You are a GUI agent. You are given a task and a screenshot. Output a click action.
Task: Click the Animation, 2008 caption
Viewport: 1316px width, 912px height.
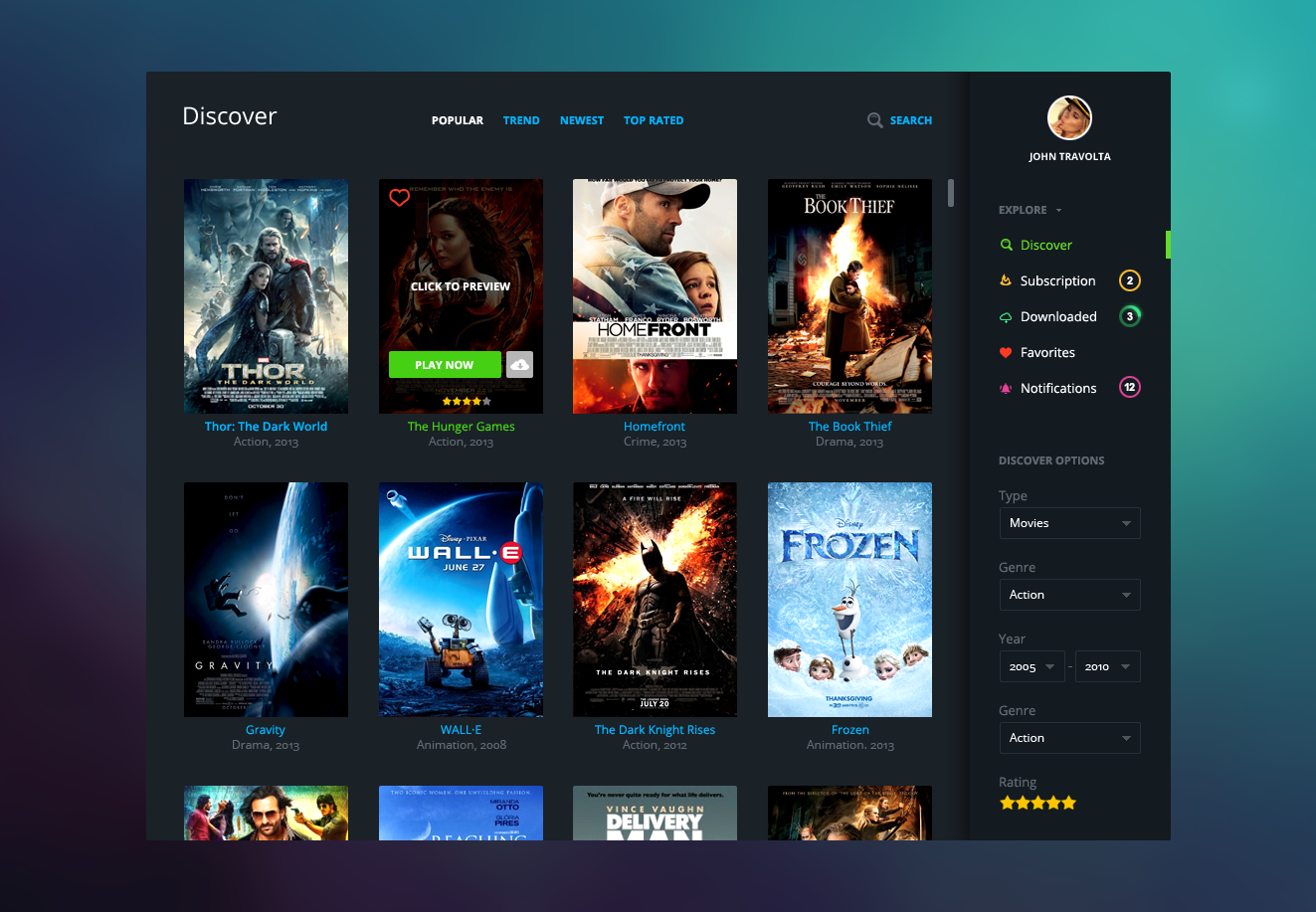click(x=461, y=745)
